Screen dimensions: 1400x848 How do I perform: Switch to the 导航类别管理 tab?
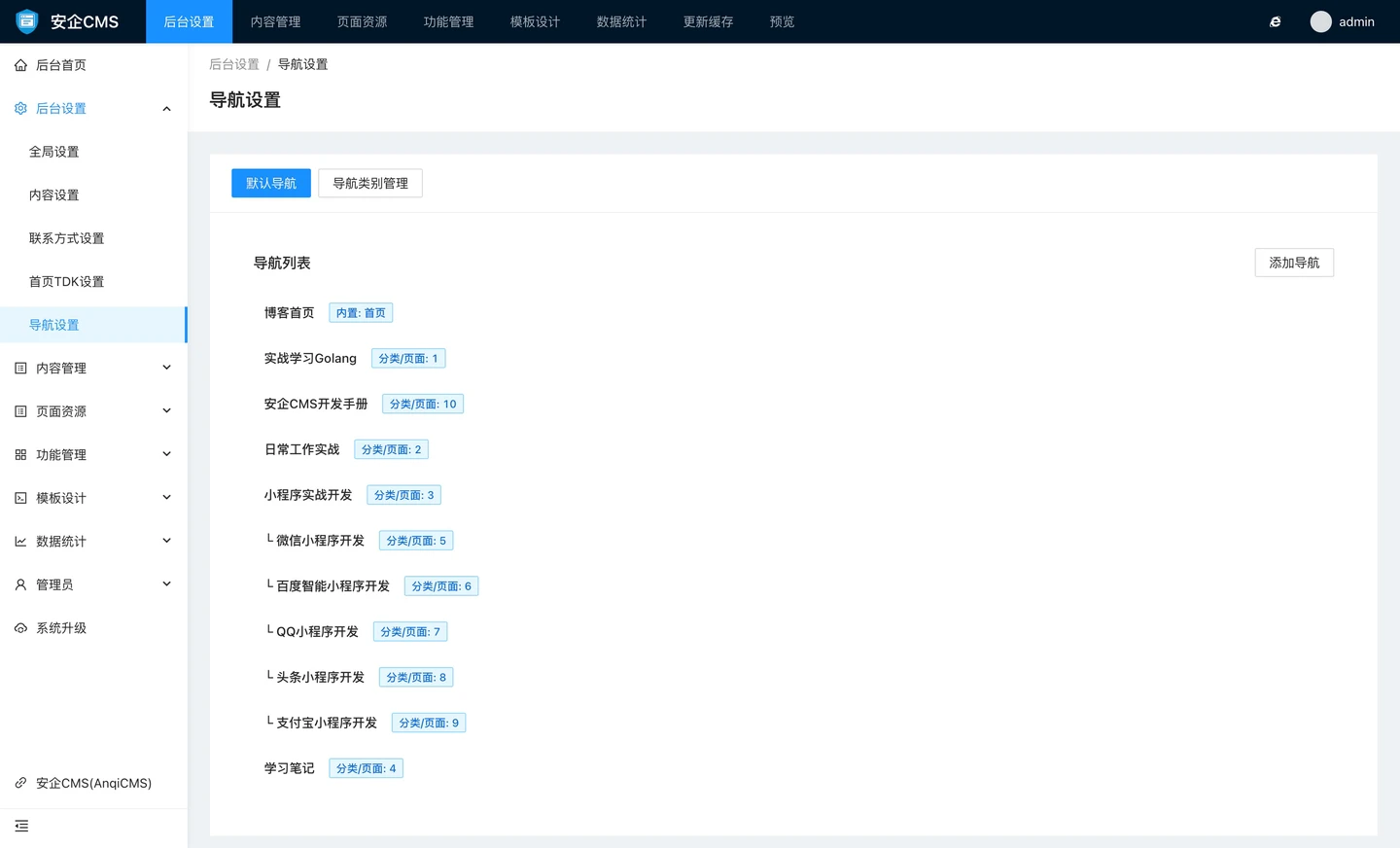[370, 183]
